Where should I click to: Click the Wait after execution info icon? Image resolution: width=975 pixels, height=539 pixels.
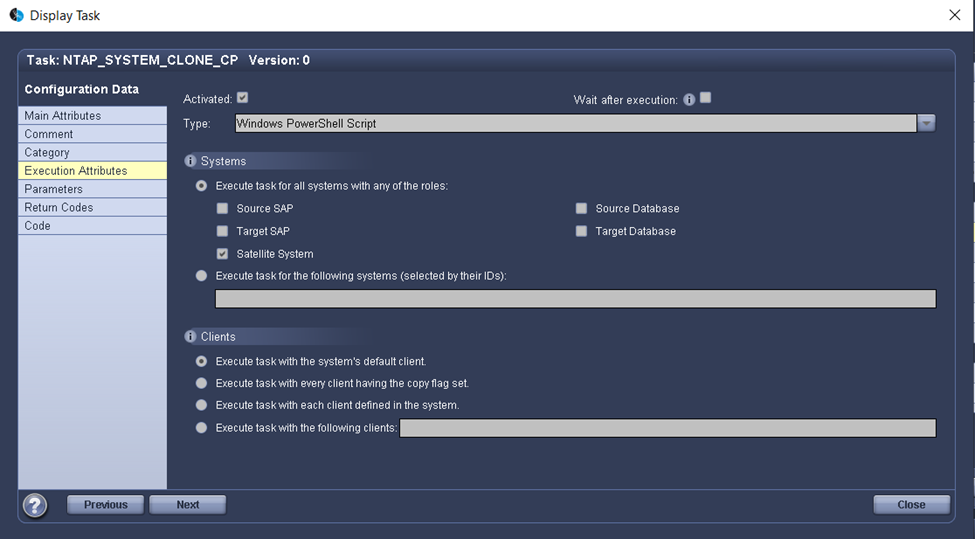pyautogui.click(x=689, y=100)
